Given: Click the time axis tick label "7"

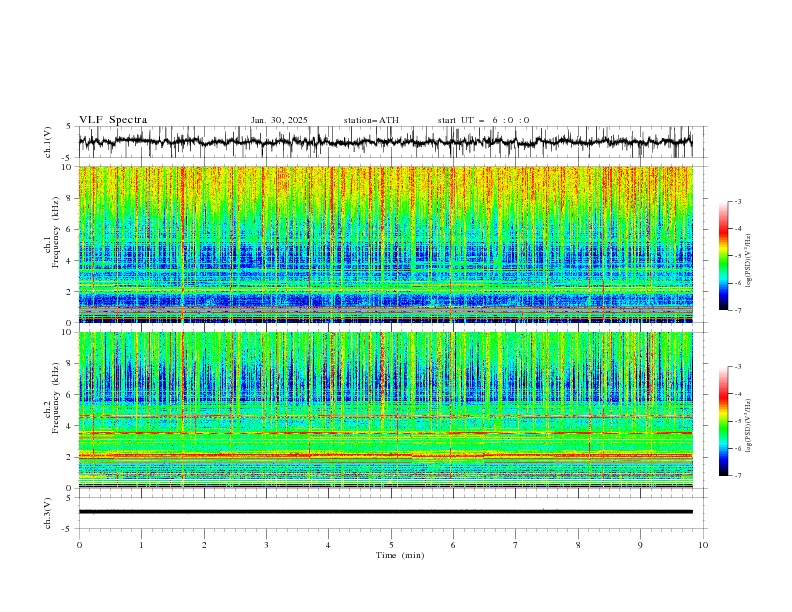Looking at the screenshot, I should pyautogui.click(x=516, y=545).
